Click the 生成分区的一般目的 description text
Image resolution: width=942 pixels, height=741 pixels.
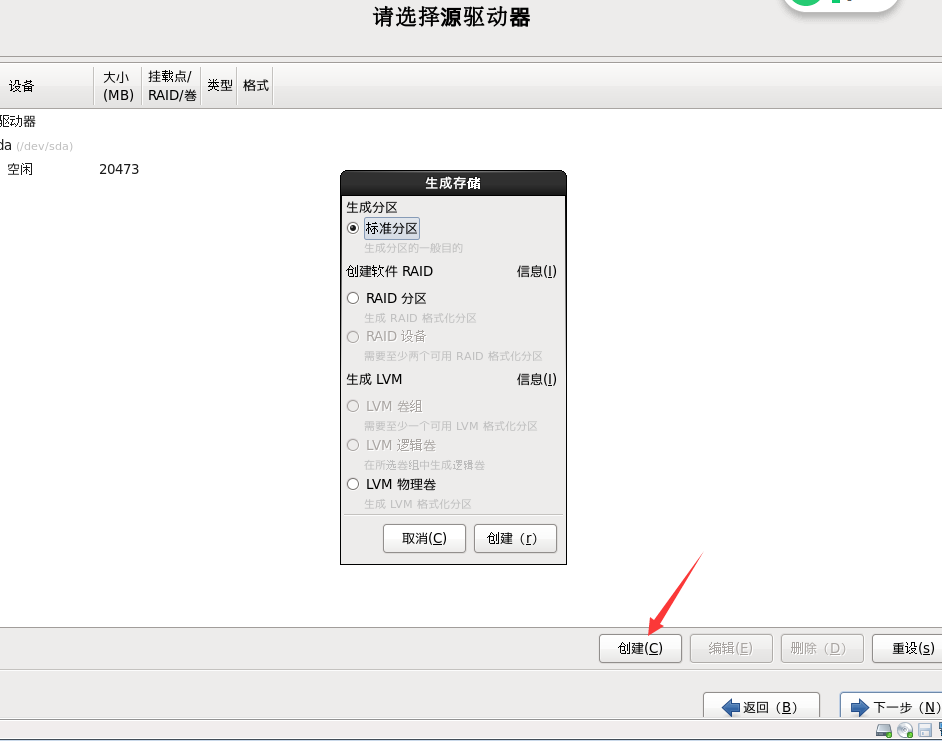[413, 248]
